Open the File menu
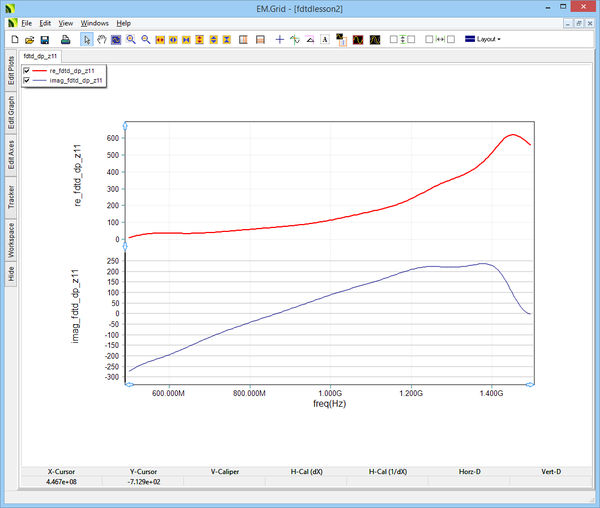 [26, 22]
